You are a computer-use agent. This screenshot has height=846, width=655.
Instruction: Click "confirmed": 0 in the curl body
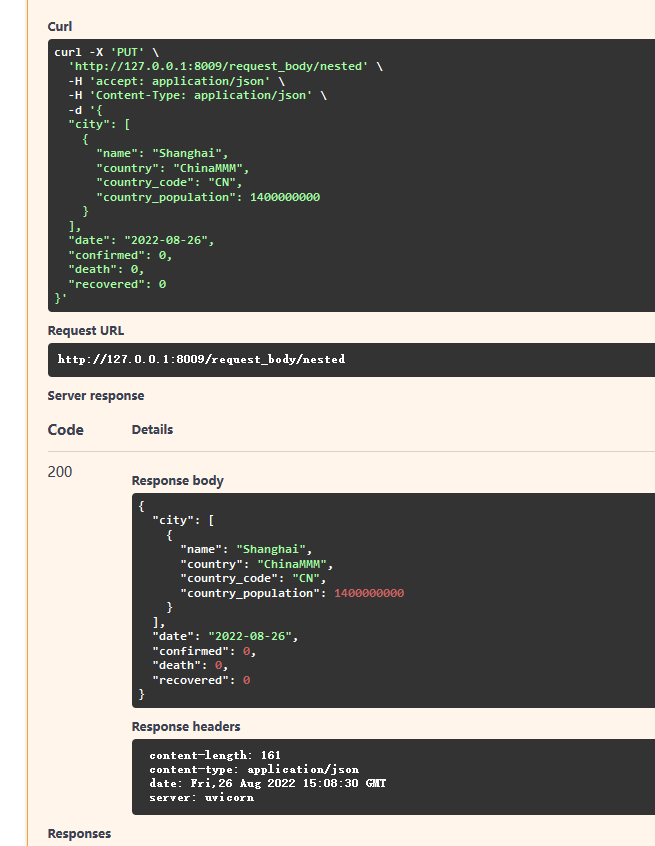tap(120, 255)
